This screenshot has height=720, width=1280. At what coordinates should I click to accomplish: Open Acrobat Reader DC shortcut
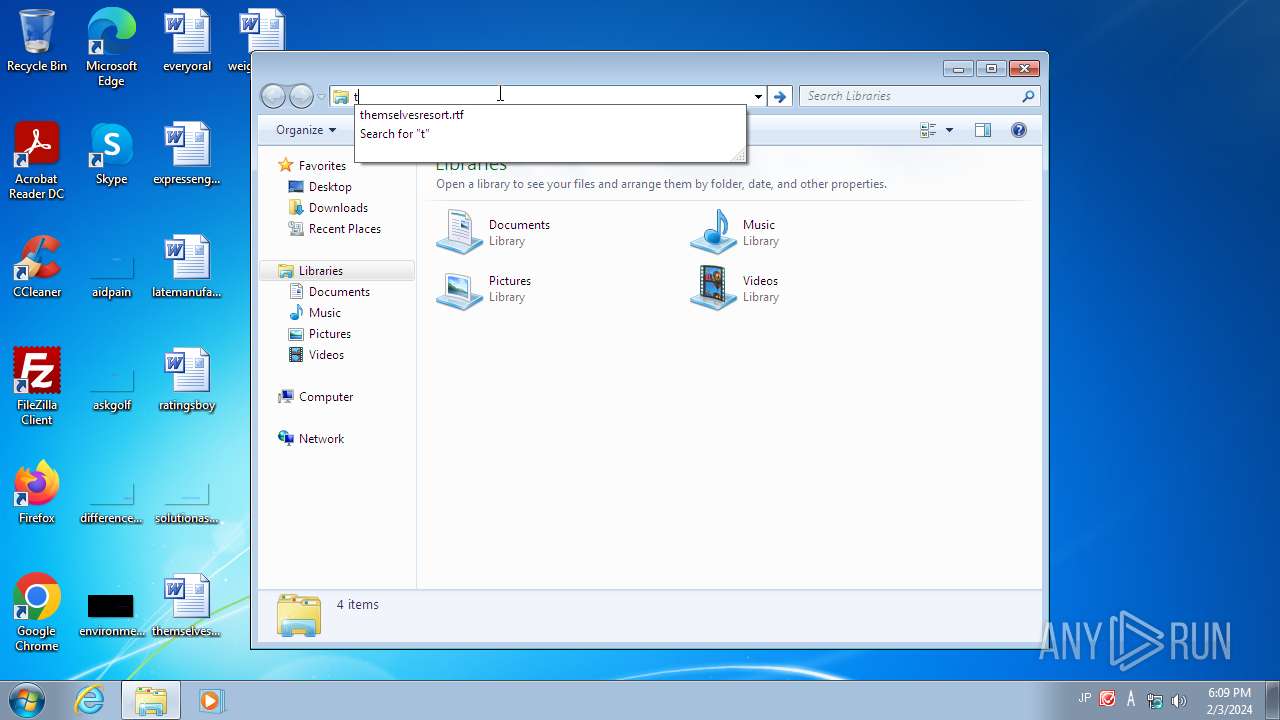[37, 161]
